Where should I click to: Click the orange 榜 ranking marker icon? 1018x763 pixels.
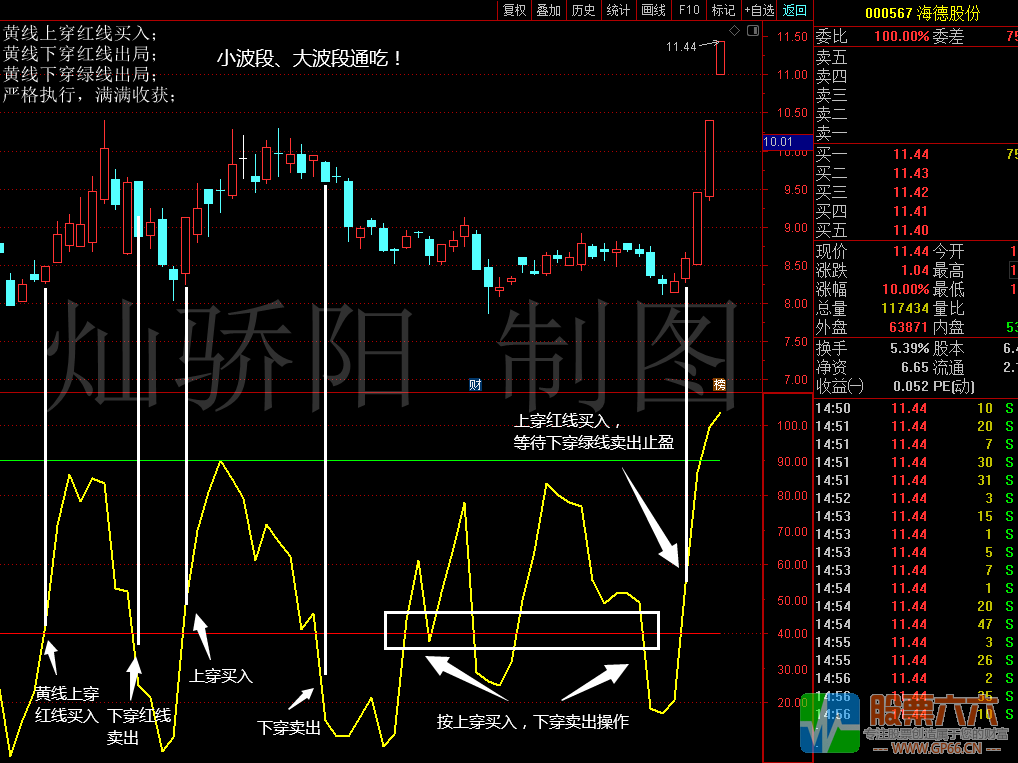(719, 384)
